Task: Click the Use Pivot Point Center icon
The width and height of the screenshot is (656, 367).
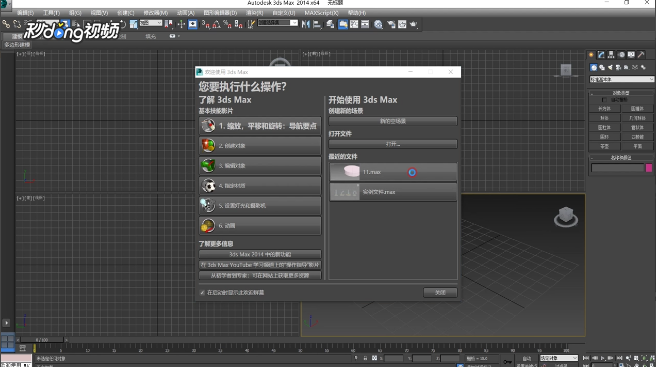Action: coord(169,24)
